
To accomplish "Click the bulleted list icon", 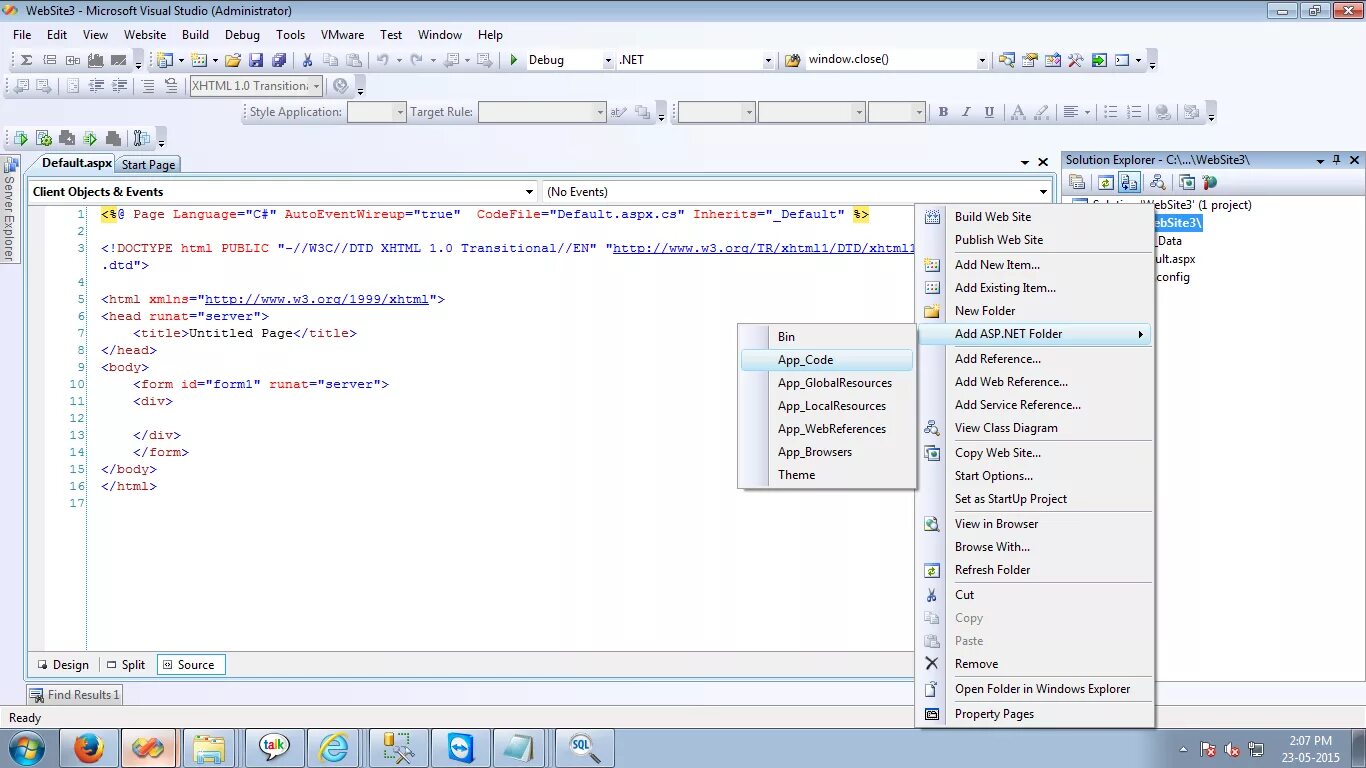I will click(x=1110, y=112).
